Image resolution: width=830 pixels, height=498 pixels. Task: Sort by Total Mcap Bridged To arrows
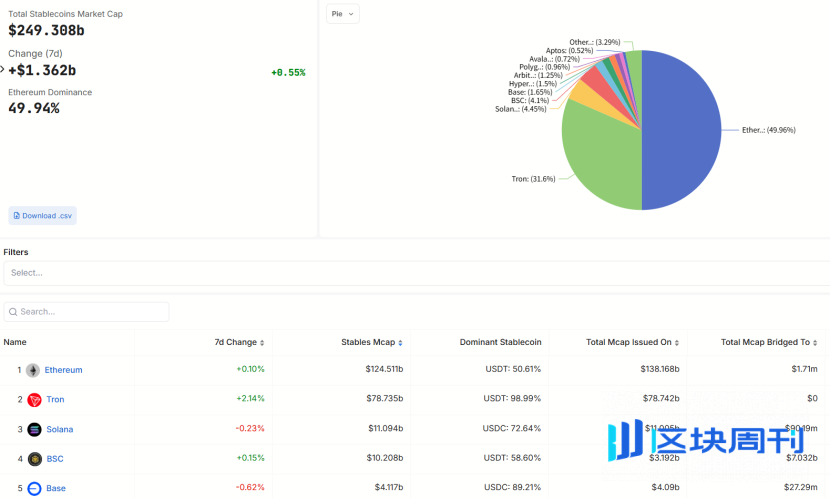tap(815, 343)
